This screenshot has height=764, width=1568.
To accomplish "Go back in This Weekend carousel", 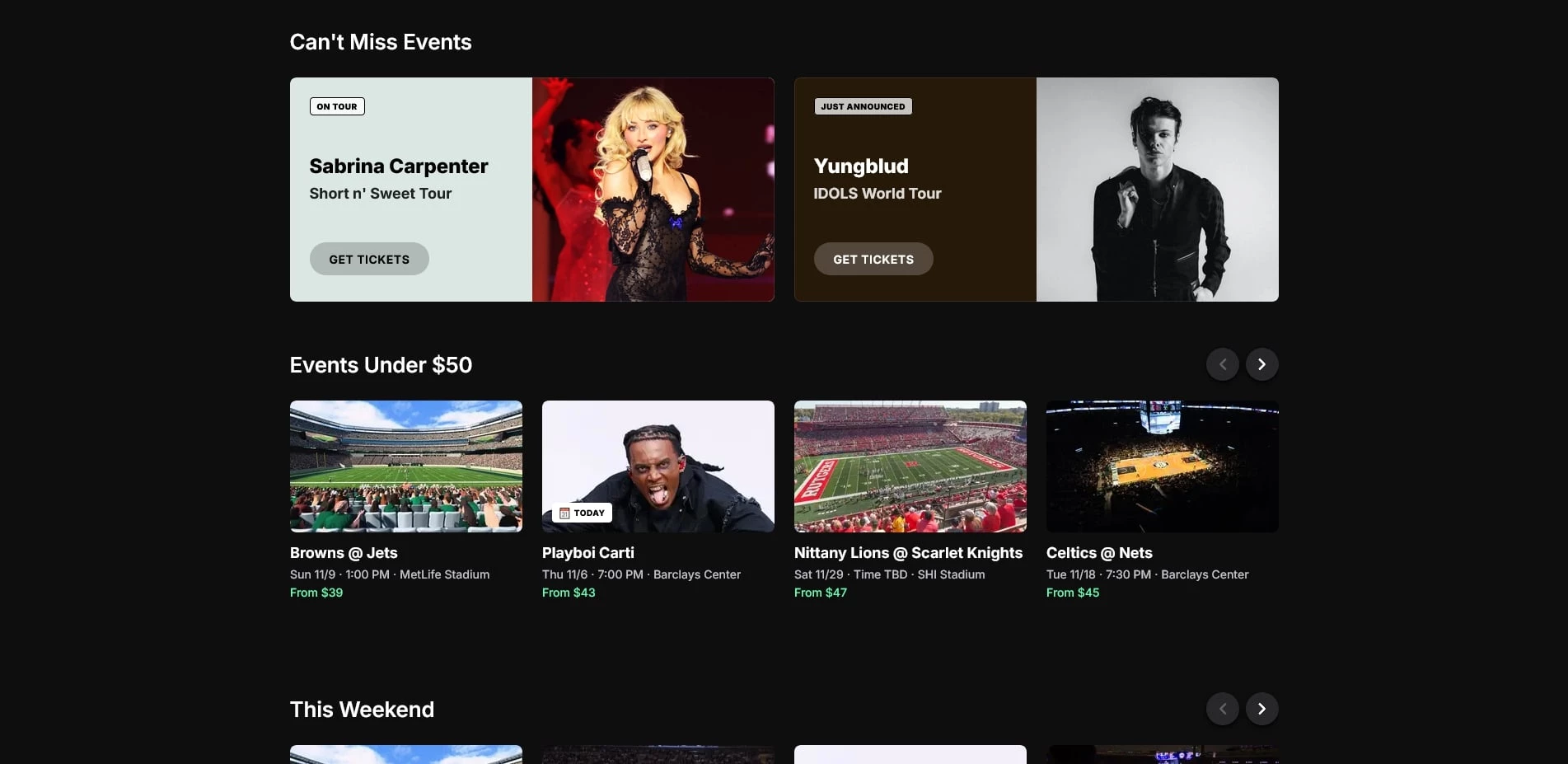I will (1222, 709).
